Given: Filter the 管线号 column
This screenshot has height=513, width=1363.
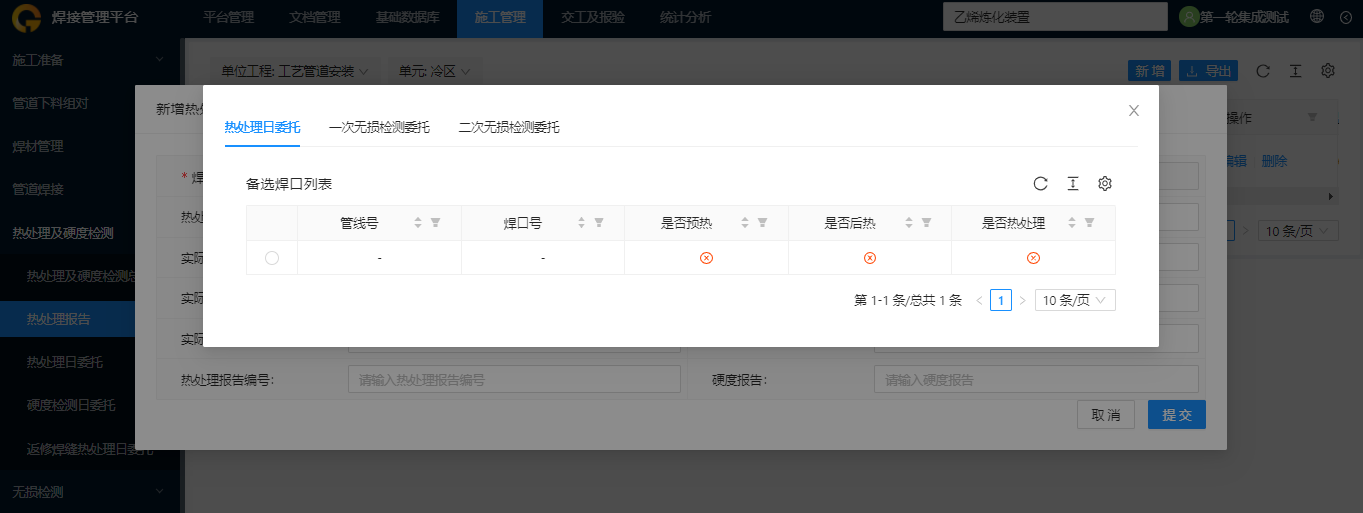Looking at the screenshot, I should click(435, 223).
